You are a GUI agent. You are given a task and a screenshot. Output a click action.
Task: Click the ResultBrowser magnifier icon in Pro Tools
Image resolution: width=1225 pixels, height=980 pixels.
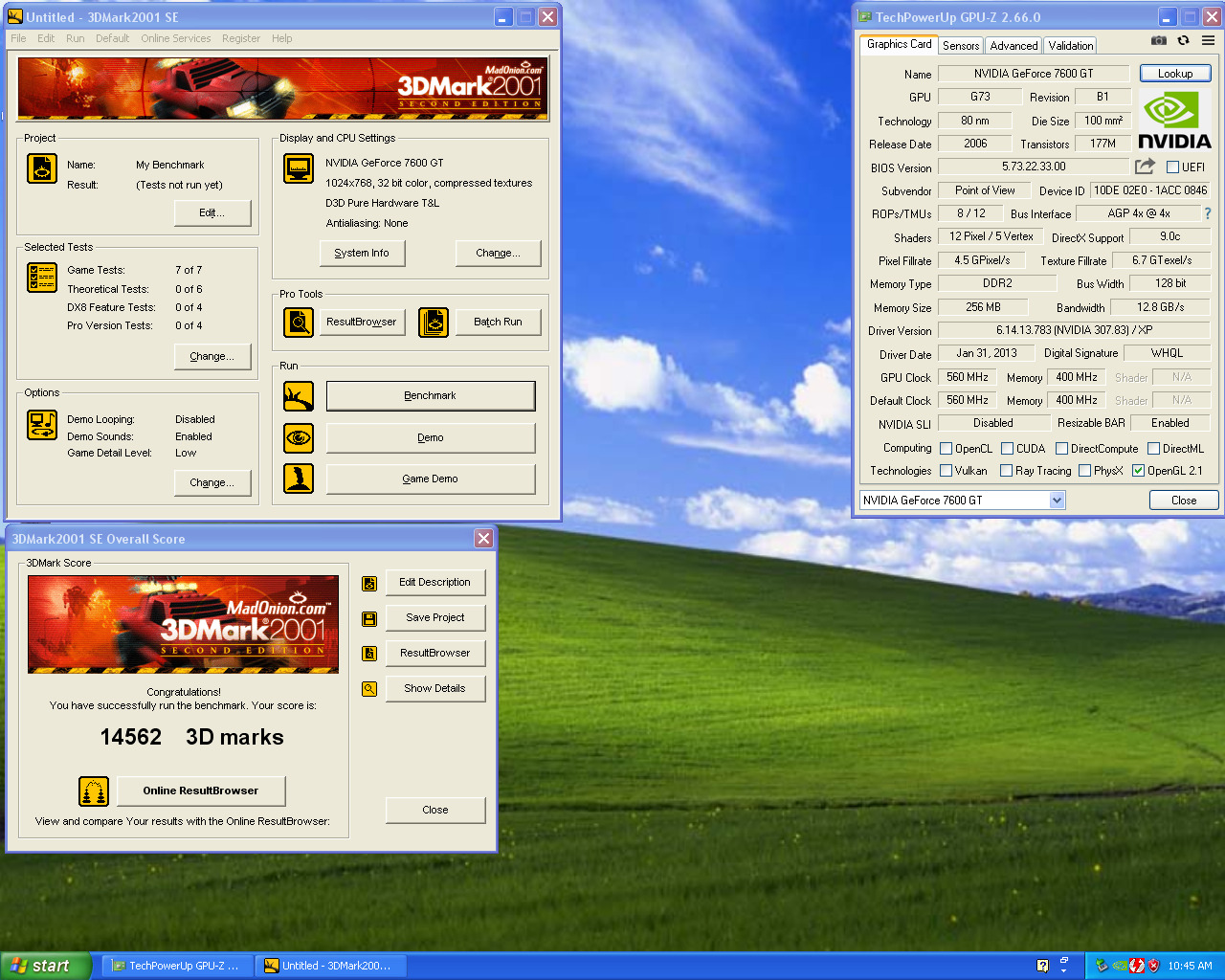click(299, 323)
